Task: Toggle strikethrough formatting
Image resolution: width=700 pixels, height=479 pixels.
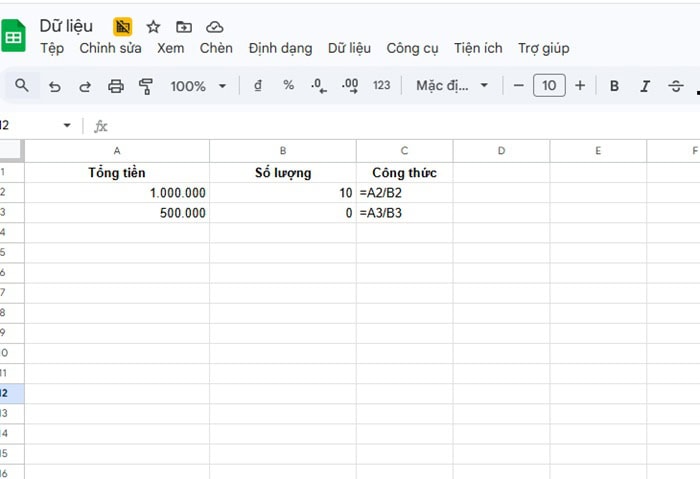Action: click(675, 86)
